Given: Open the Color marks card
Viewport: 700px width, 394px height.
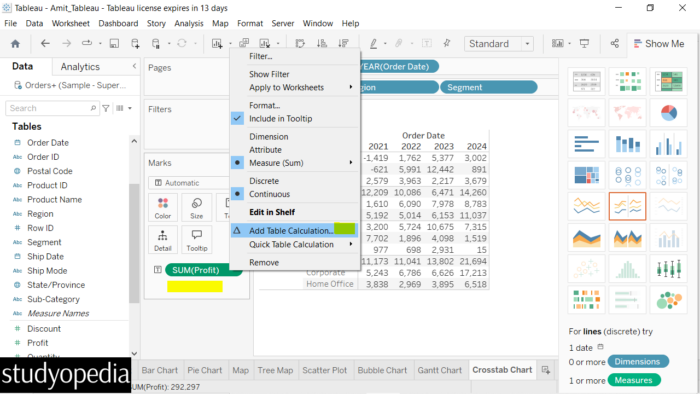Looking at the screenshot, I should click(x=162, y=208).
